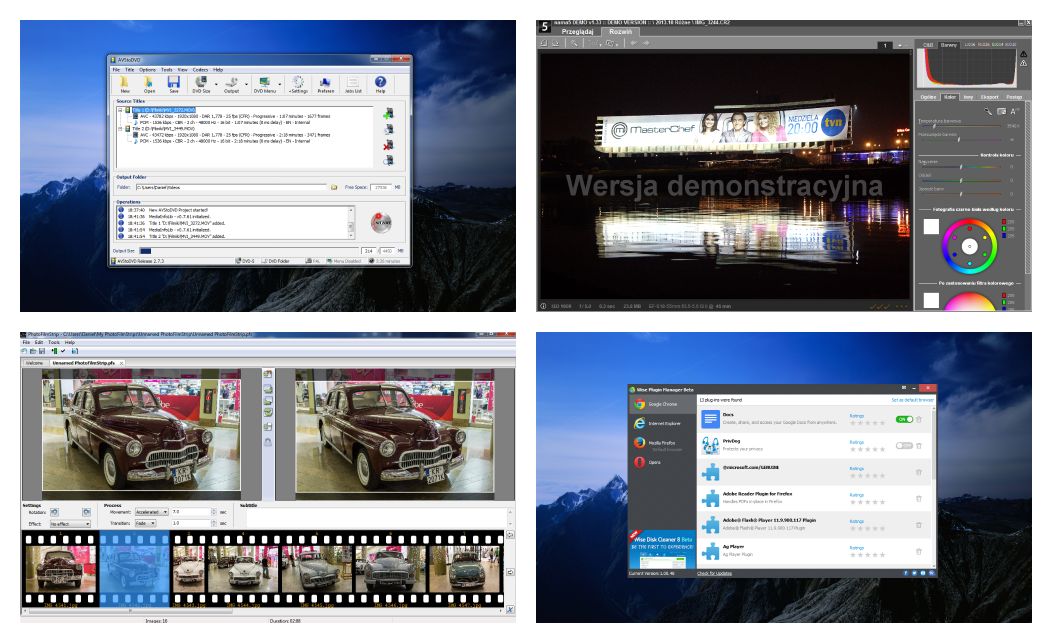
Task: Turn off the Docs plugin toggle
Action: 903,419
